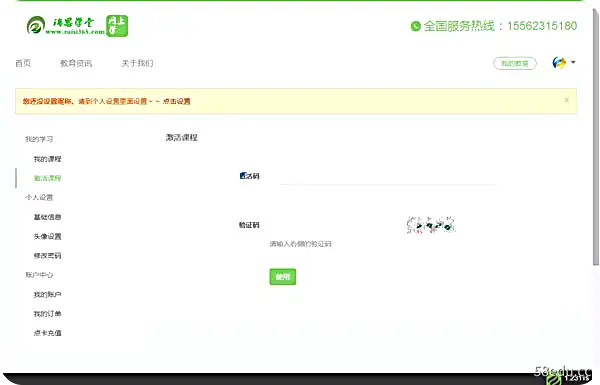This screenshot has width=600, height=385.
Task: Click the 全国服务热线 phone number text
Action: [500, 26]
